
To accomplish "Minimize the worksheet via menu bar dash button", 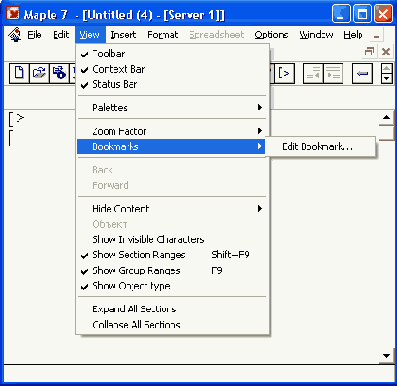I will click(x=377, y=36).
